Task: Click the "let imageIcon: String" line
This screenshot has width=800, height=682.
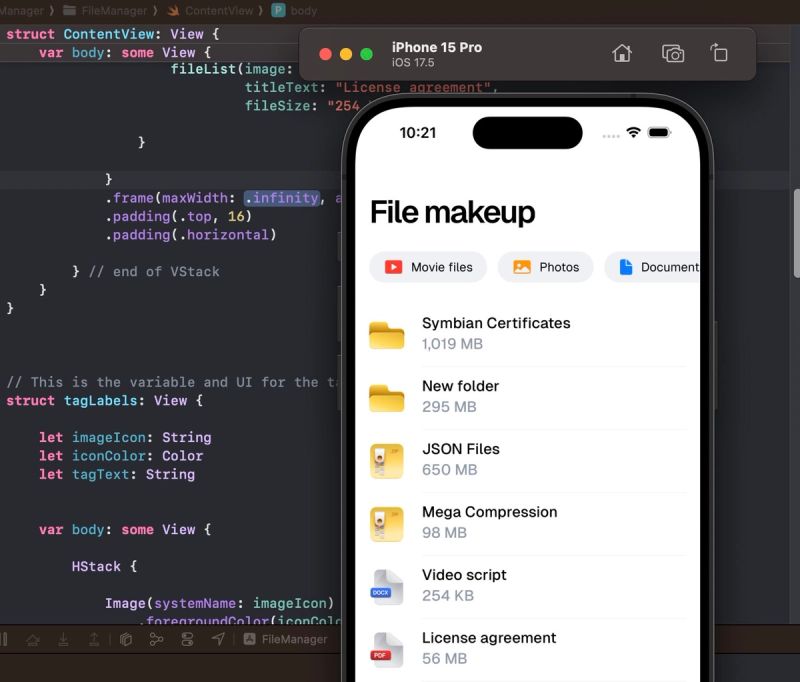Action: click(125, 437)
